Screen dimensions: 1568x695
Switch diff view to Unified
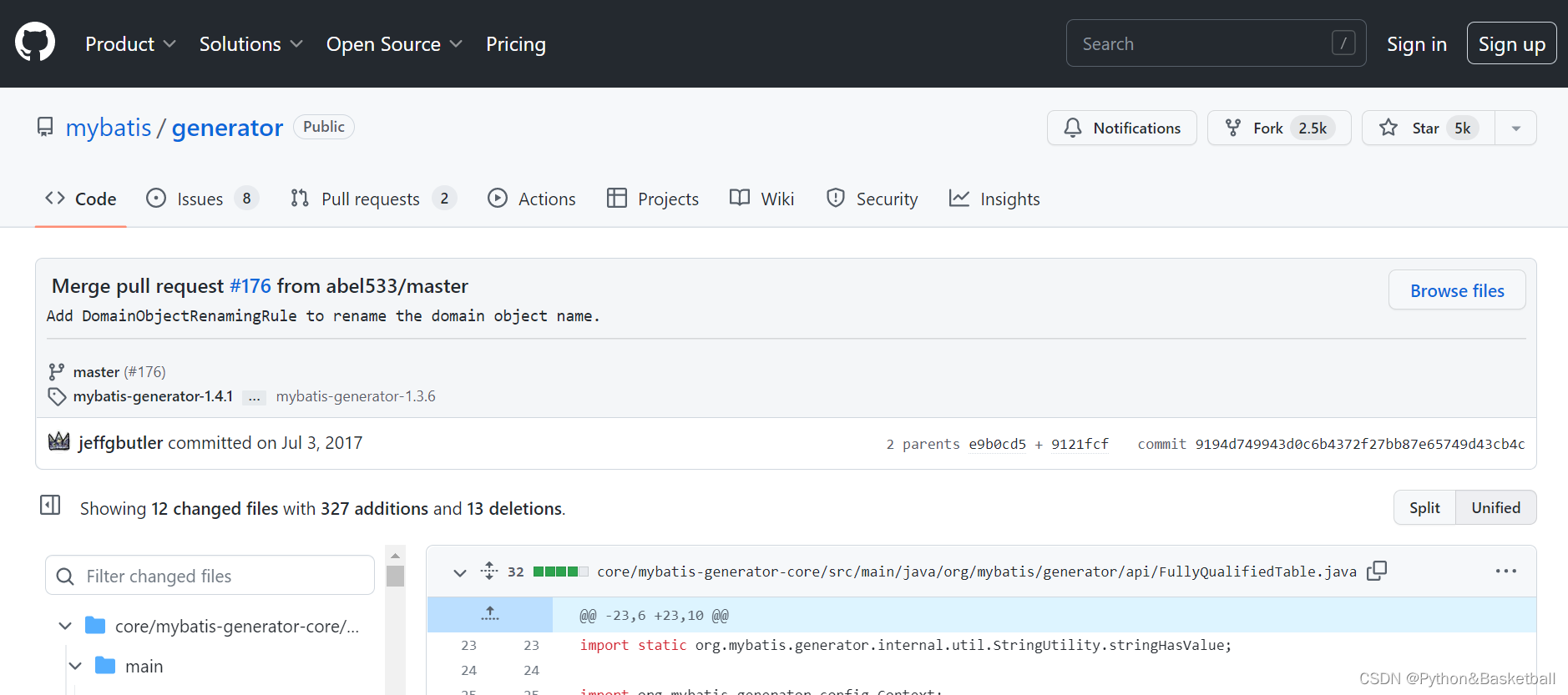click(x=1495, y=507)
